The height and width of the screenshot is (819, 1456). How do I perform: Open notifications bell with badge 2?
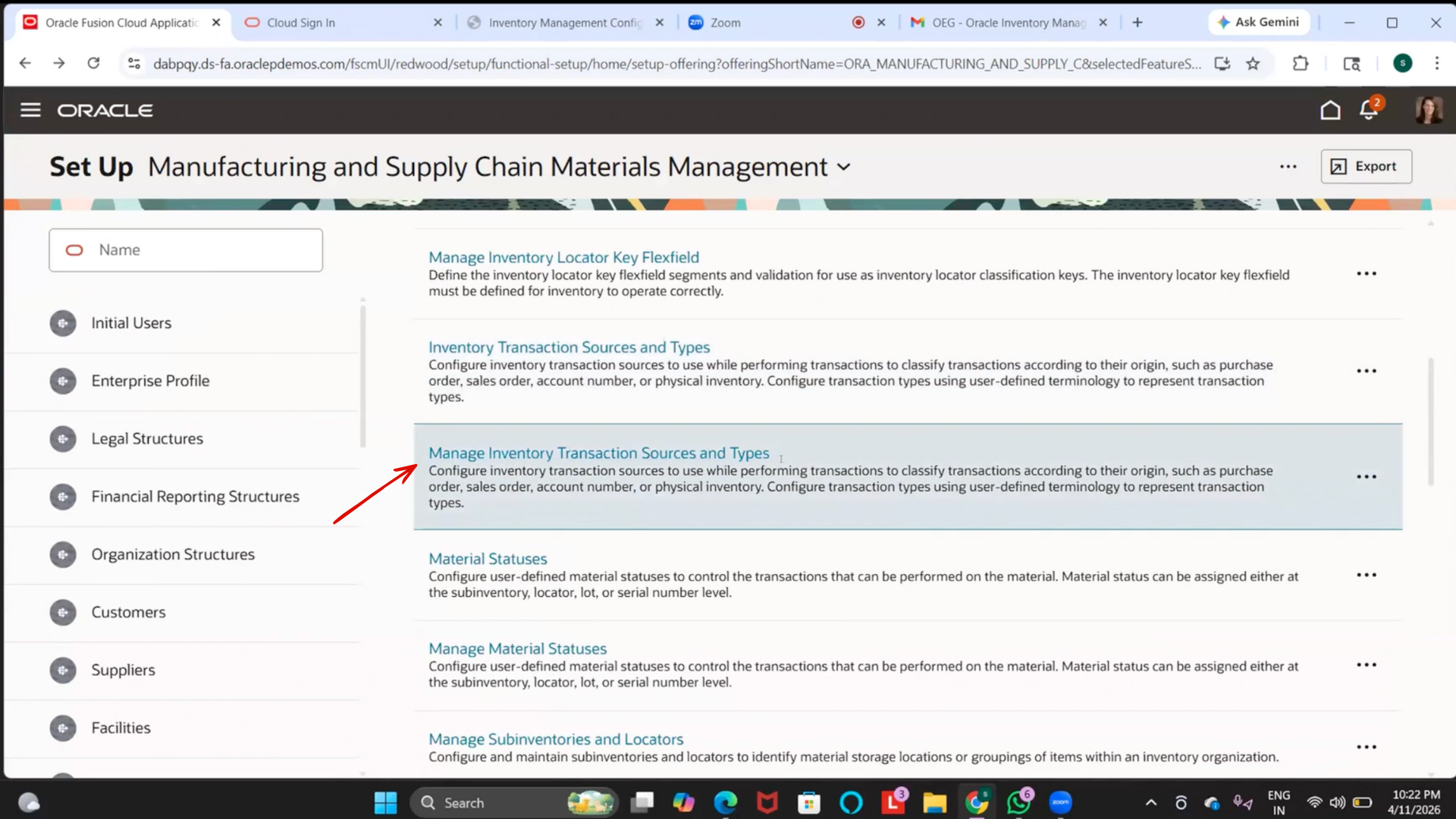click(x=1370, y=109)
